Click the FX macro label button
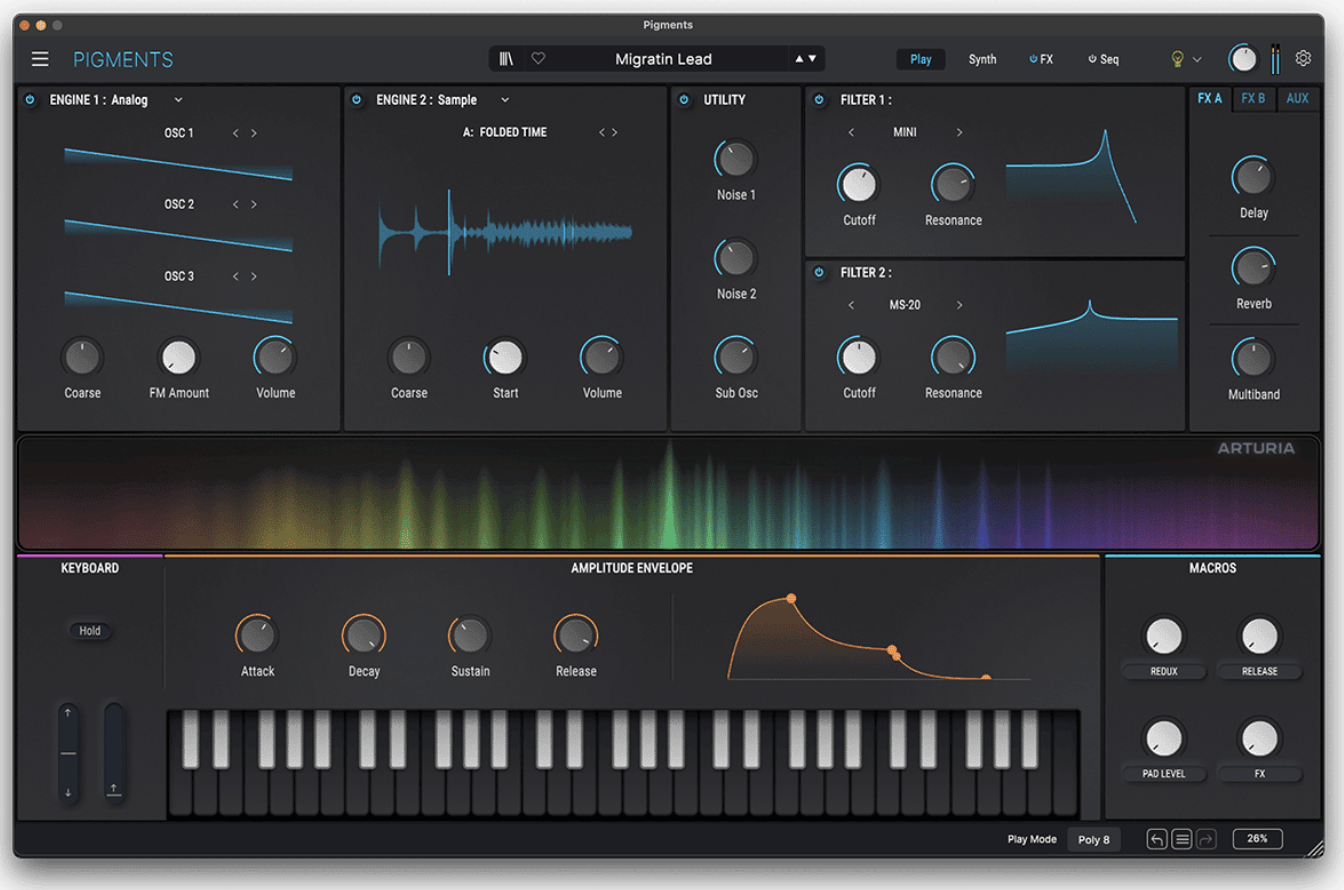Viewport: 1344px width, 890px height. tap(1259, 774)
